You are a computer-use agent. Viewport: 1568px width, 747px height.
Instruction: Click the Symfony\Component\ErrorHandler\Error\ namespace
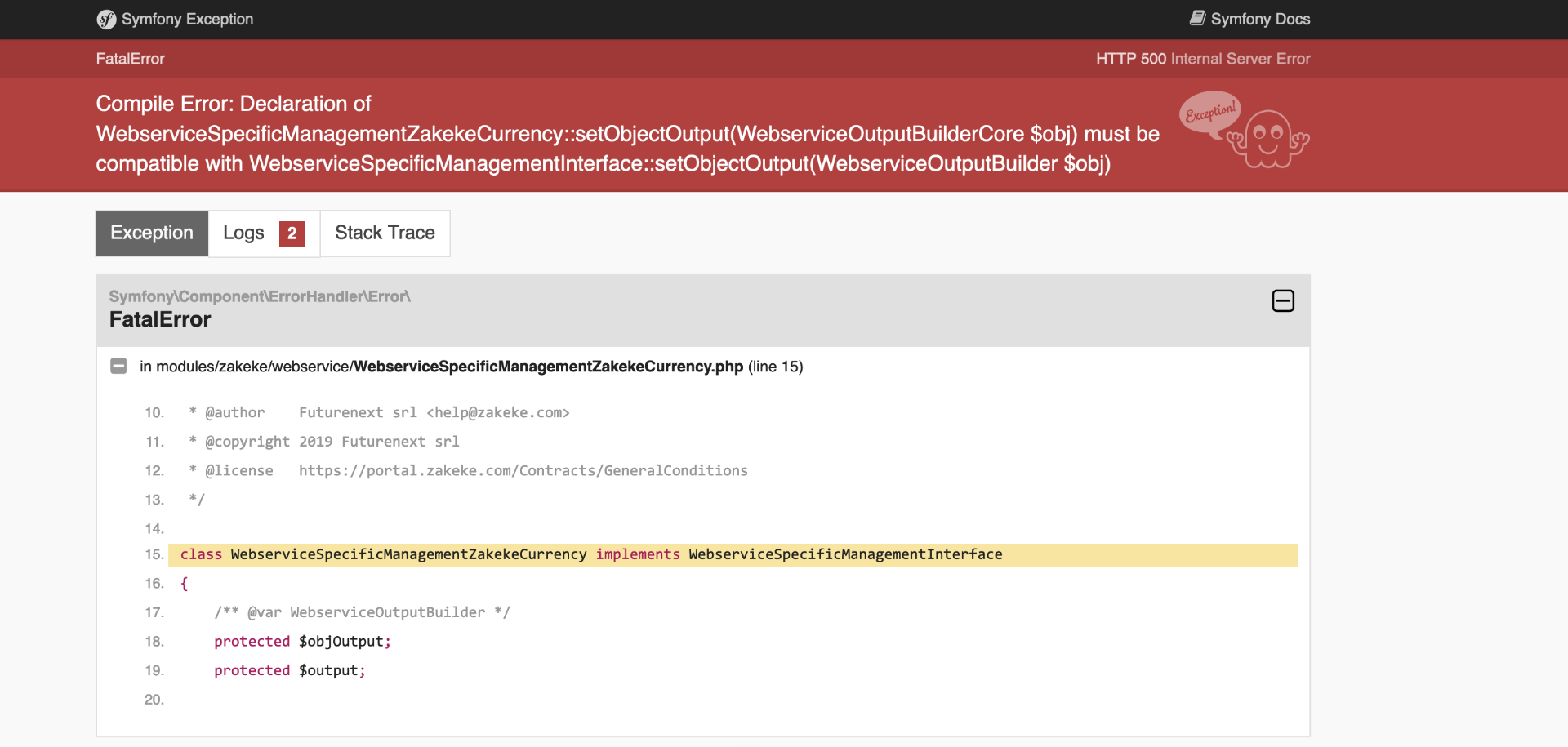tap(260, 296)
